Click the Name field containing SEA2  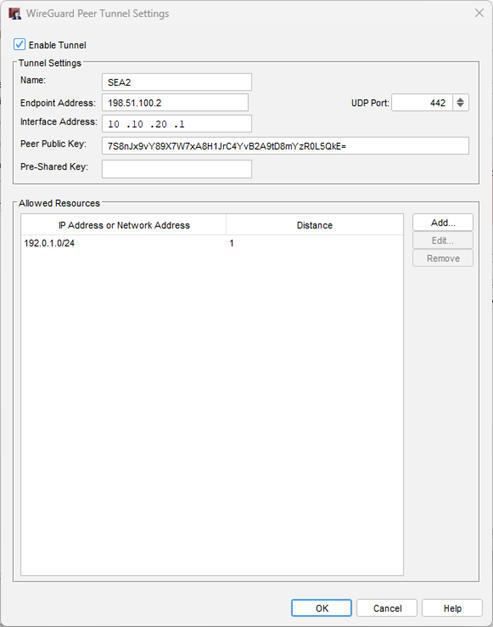(177, 82)
